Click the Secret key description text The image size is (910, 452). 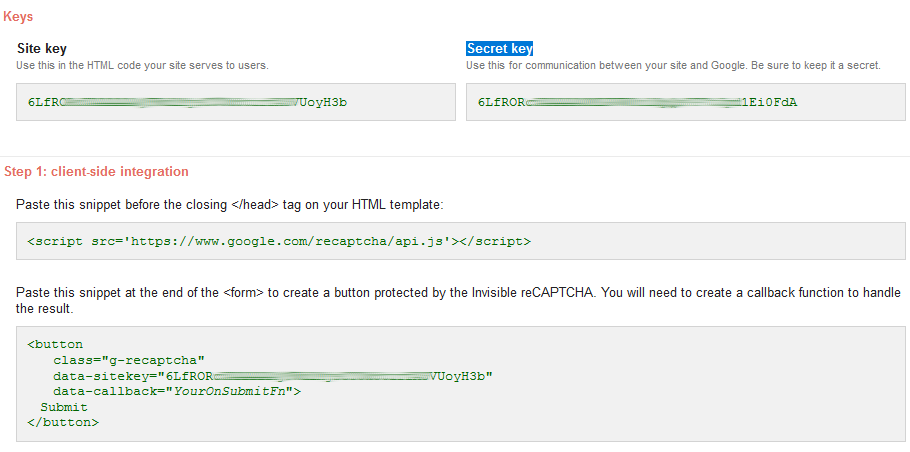(672, 65)
